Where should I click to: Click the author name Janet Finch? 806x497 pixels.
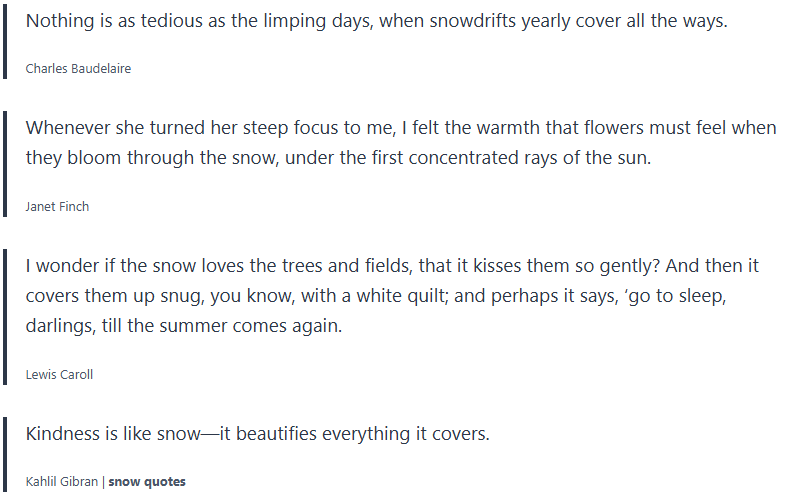click(57, 206)
